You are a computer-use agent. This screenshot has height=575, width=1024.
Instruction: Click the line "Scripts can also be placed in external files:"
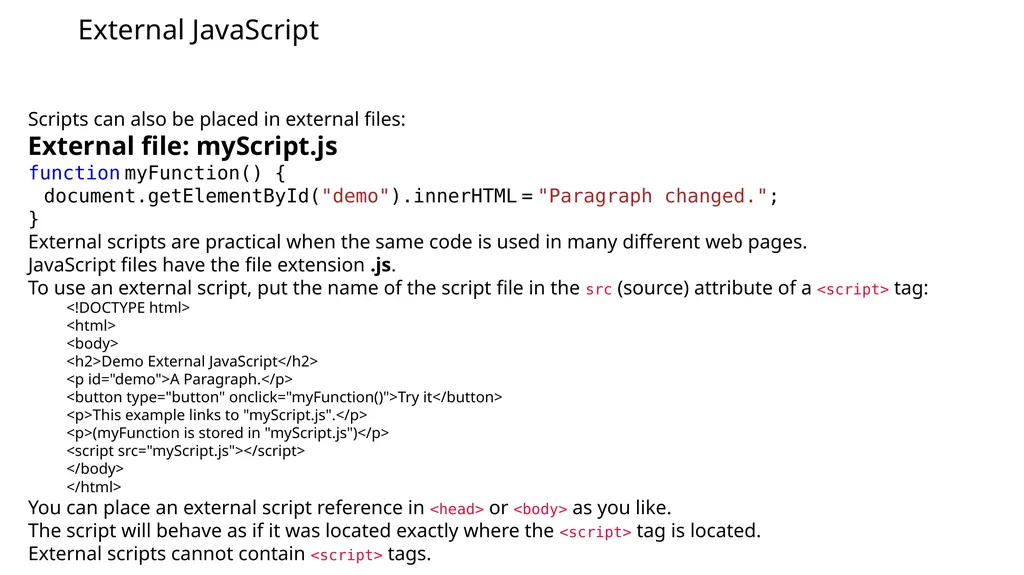[x=217, y=119]
